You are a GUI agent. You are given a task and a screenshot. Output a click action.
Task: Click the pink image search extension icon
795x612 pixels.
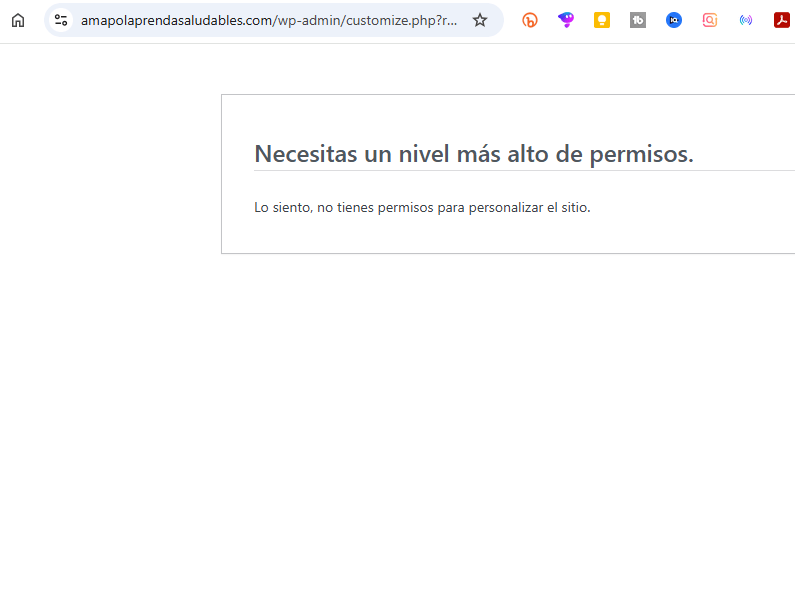(x=710, y=20)
